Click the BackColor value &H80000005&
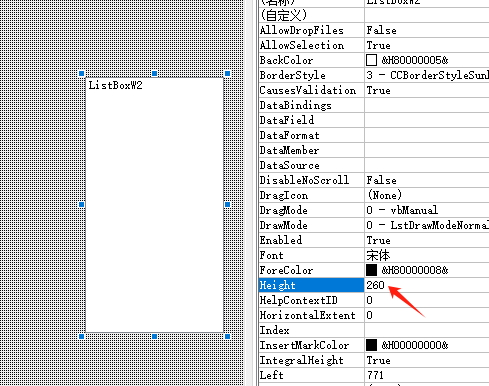Image resolution: width=489 pixels, height=386 pixels. (x=415, y=60)
